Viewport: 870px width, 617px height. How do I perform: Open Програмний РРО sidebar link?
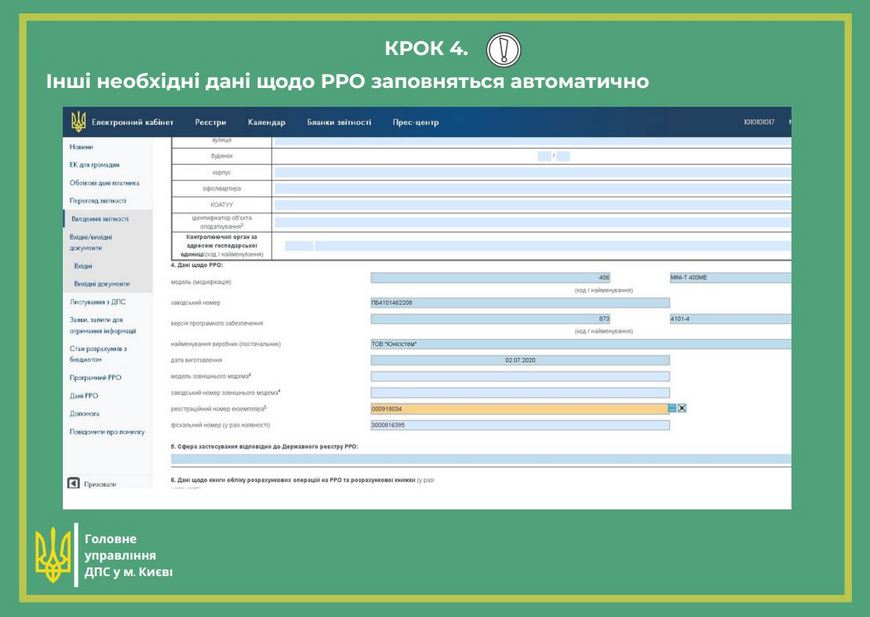click(x=95, y=378)
